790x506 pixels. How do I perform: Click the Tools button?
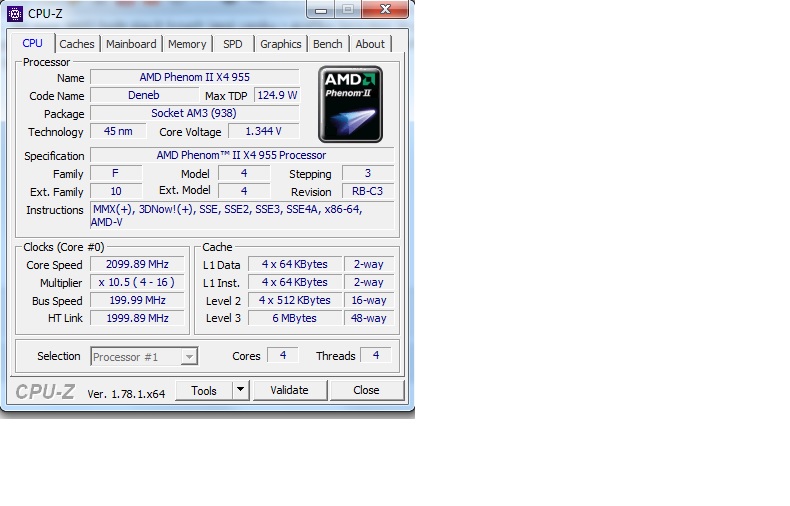(204, 391)
